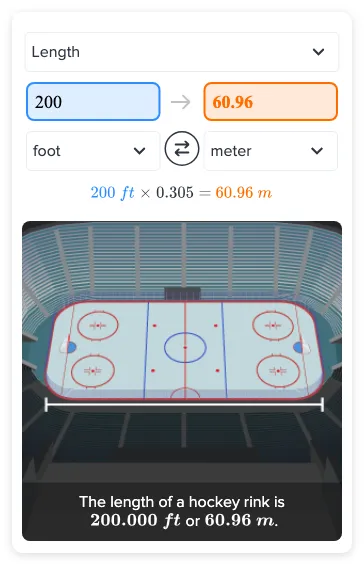
Task: Click the hockey rink caption text
Action: coord(182,511)
